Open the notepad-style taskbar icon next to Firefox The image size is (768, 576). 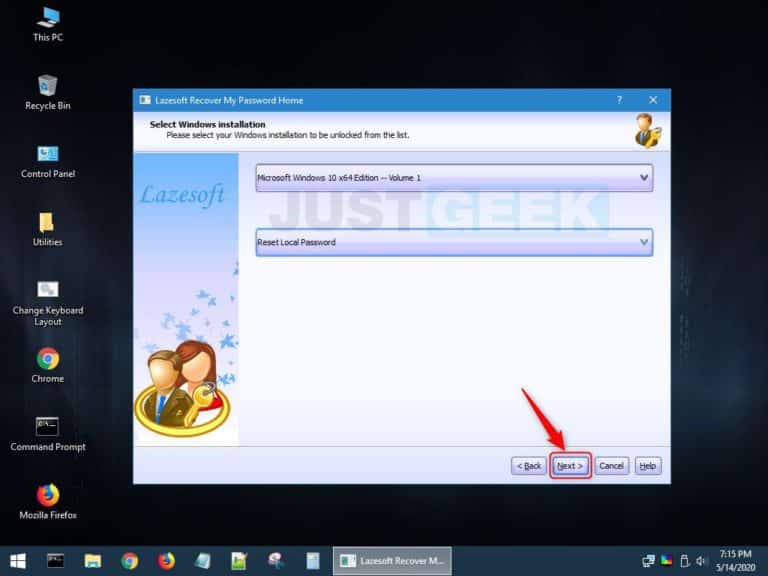[202, 561]
